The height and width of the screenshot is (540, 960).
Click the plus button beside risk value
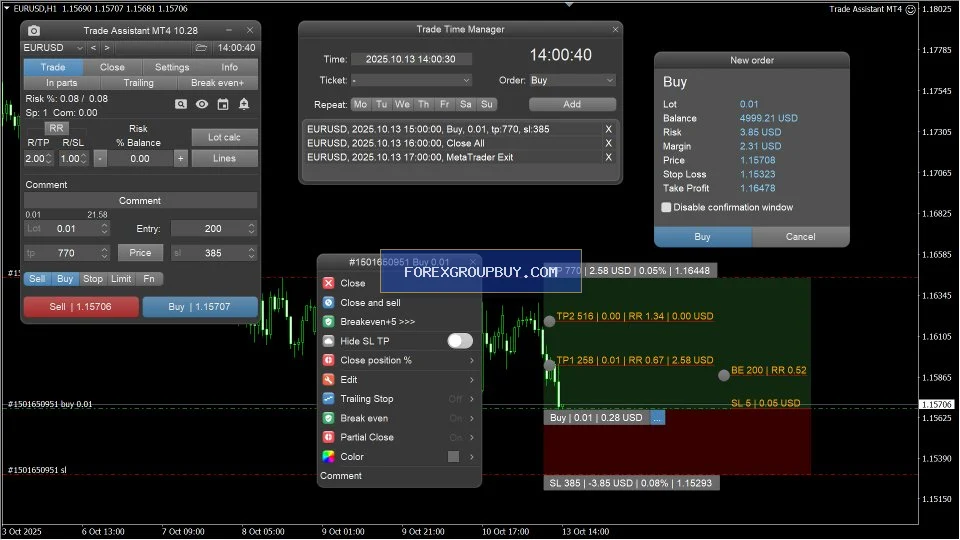point(181,159)
